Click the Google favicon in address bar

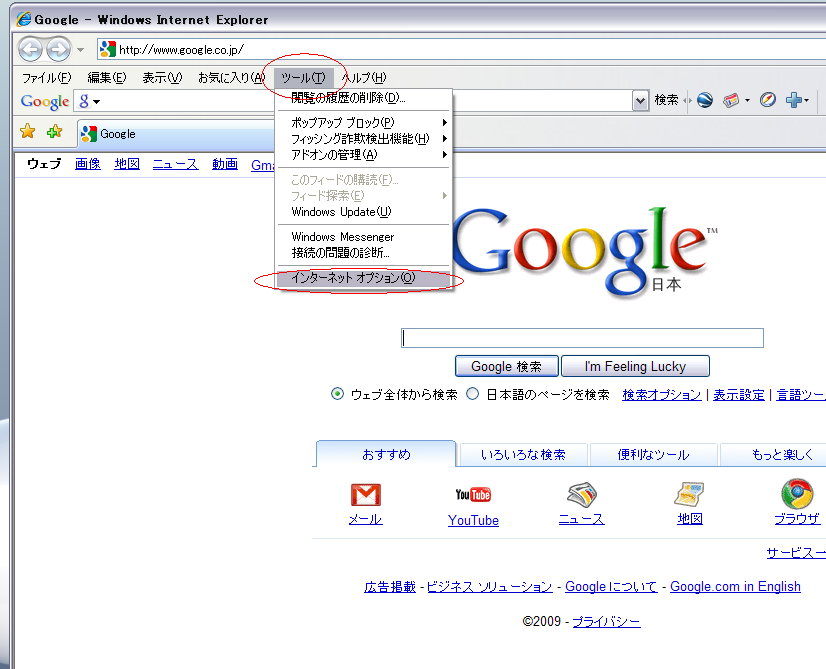pos(107,49)
